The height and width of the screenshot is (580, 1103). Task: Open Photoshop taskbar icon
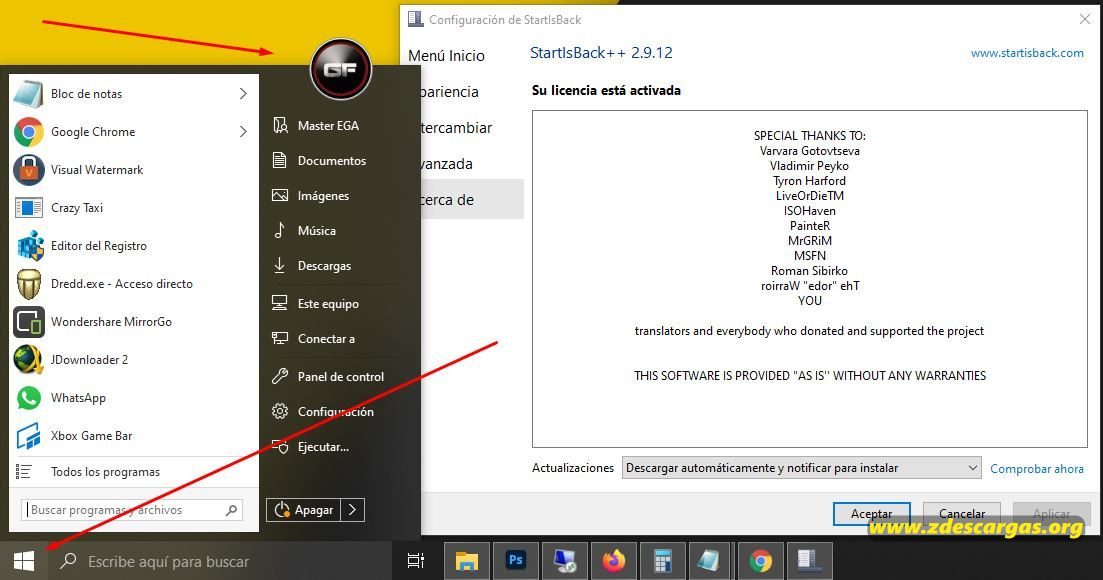pos(516,560)
